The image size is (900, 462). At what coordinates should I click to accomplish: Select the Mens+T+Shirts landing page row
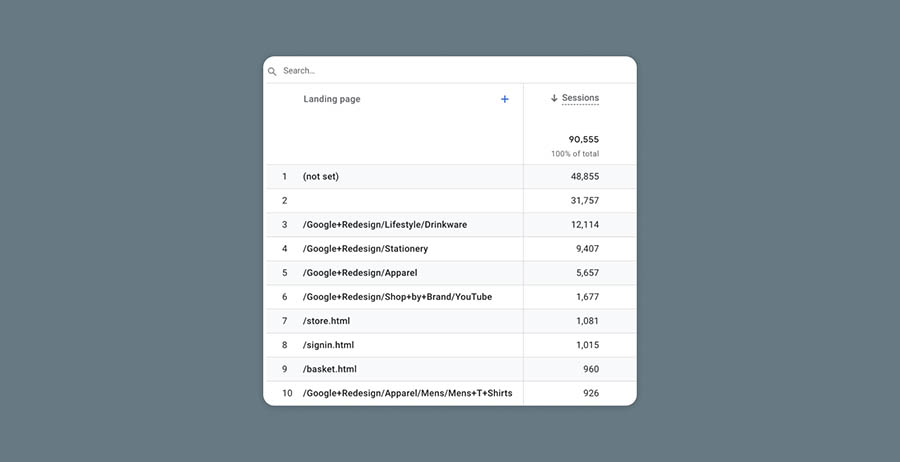click(407, 393)
